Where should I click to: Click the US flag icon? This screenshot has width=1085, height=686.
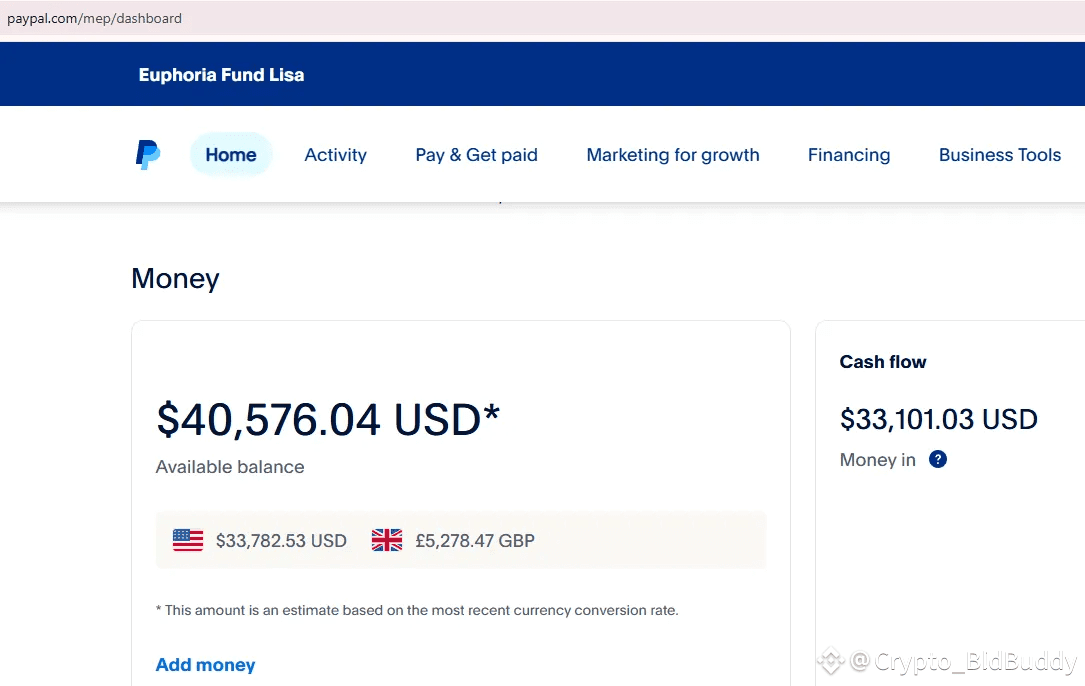coord(188,541)
